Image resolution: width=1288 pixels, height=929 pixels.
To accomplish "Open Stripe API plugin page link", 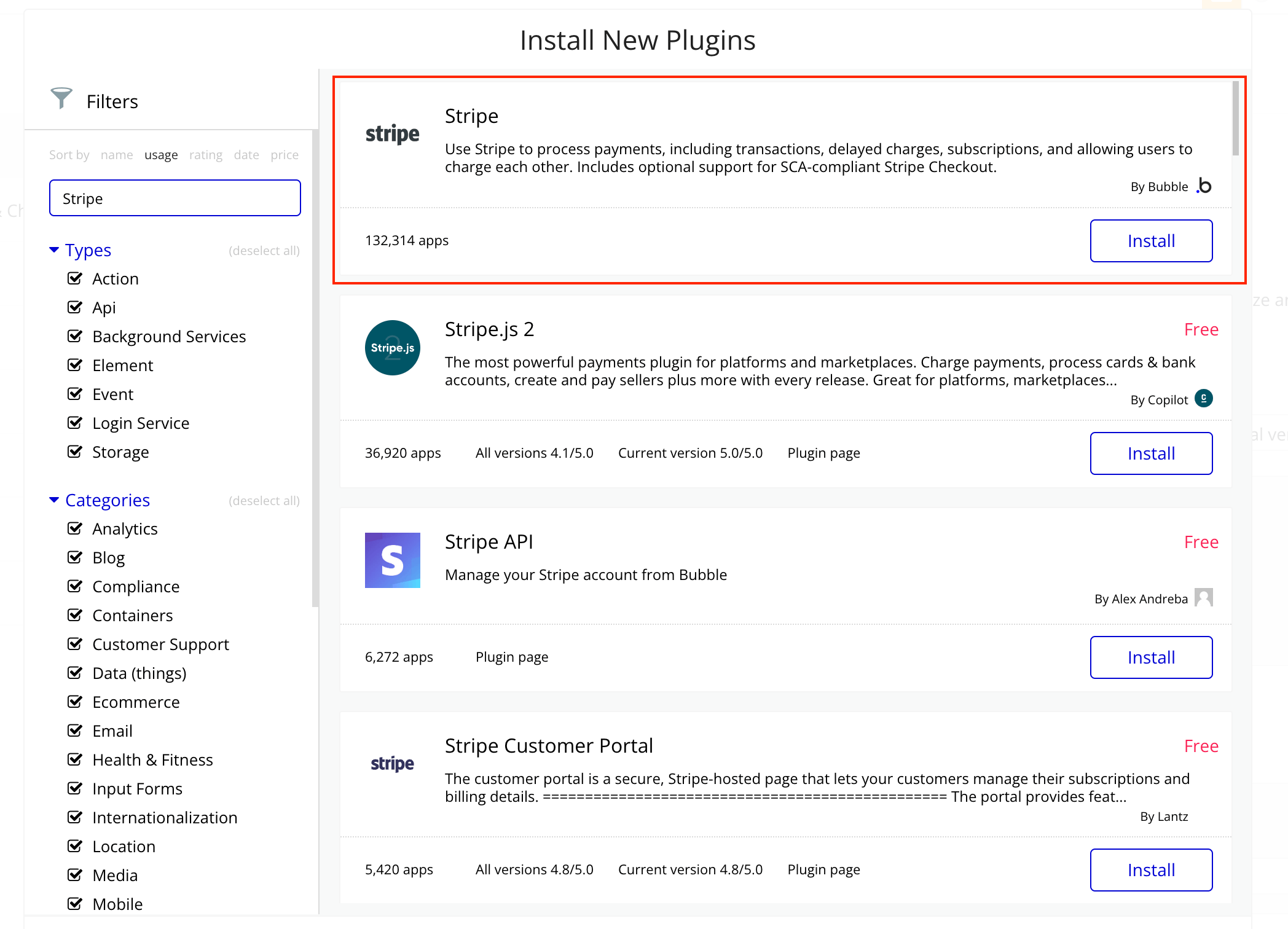I will click(x=511, y=657).
